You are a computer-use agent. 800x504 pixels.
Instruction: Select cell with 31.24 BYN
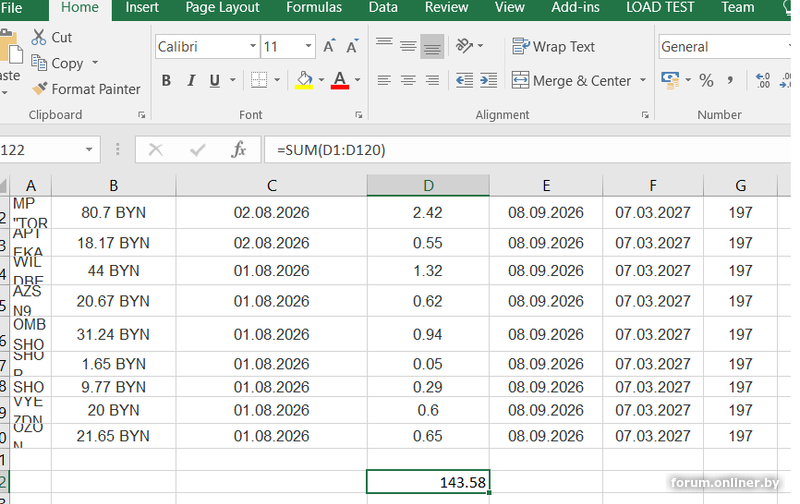point(113,334)
